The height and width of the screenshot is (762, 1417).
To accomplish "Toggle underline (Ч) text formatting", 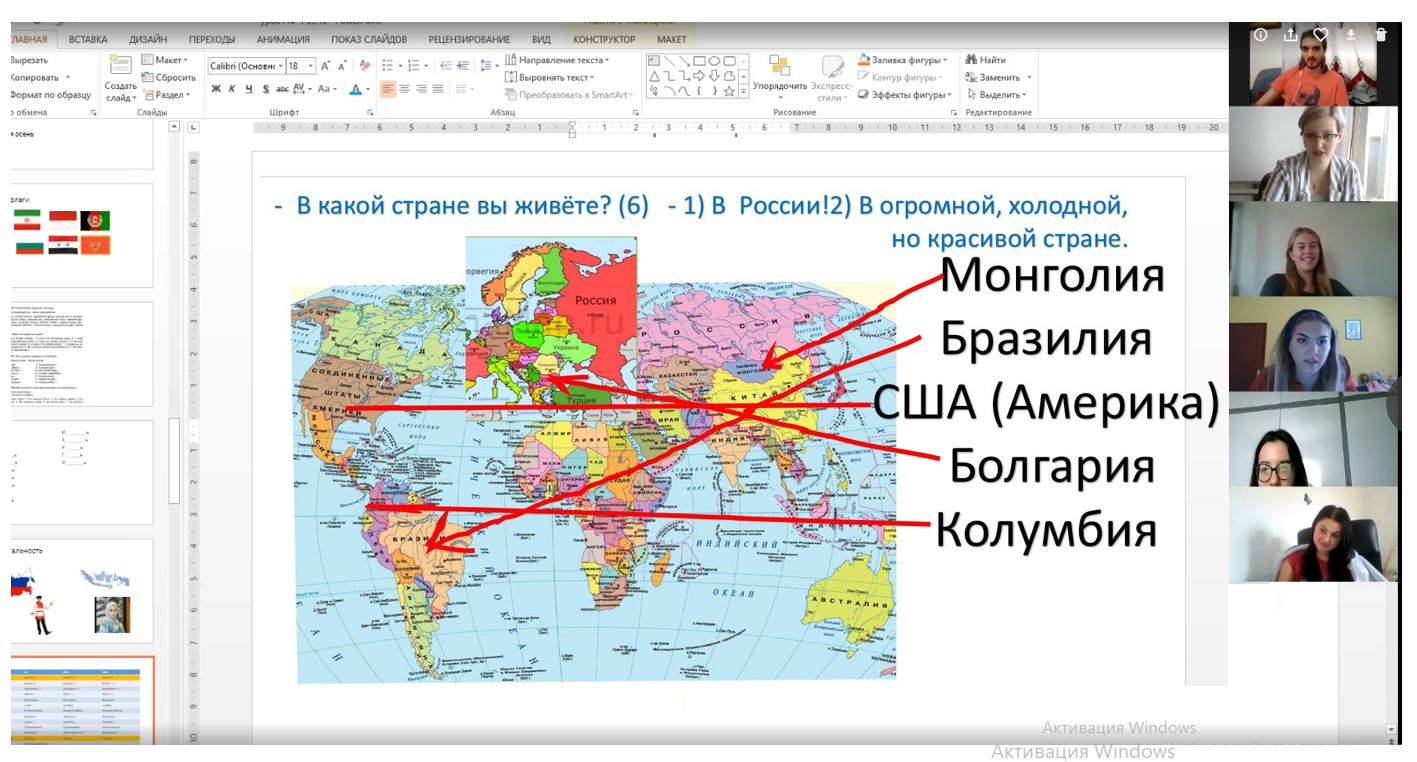I will point(249,89).
